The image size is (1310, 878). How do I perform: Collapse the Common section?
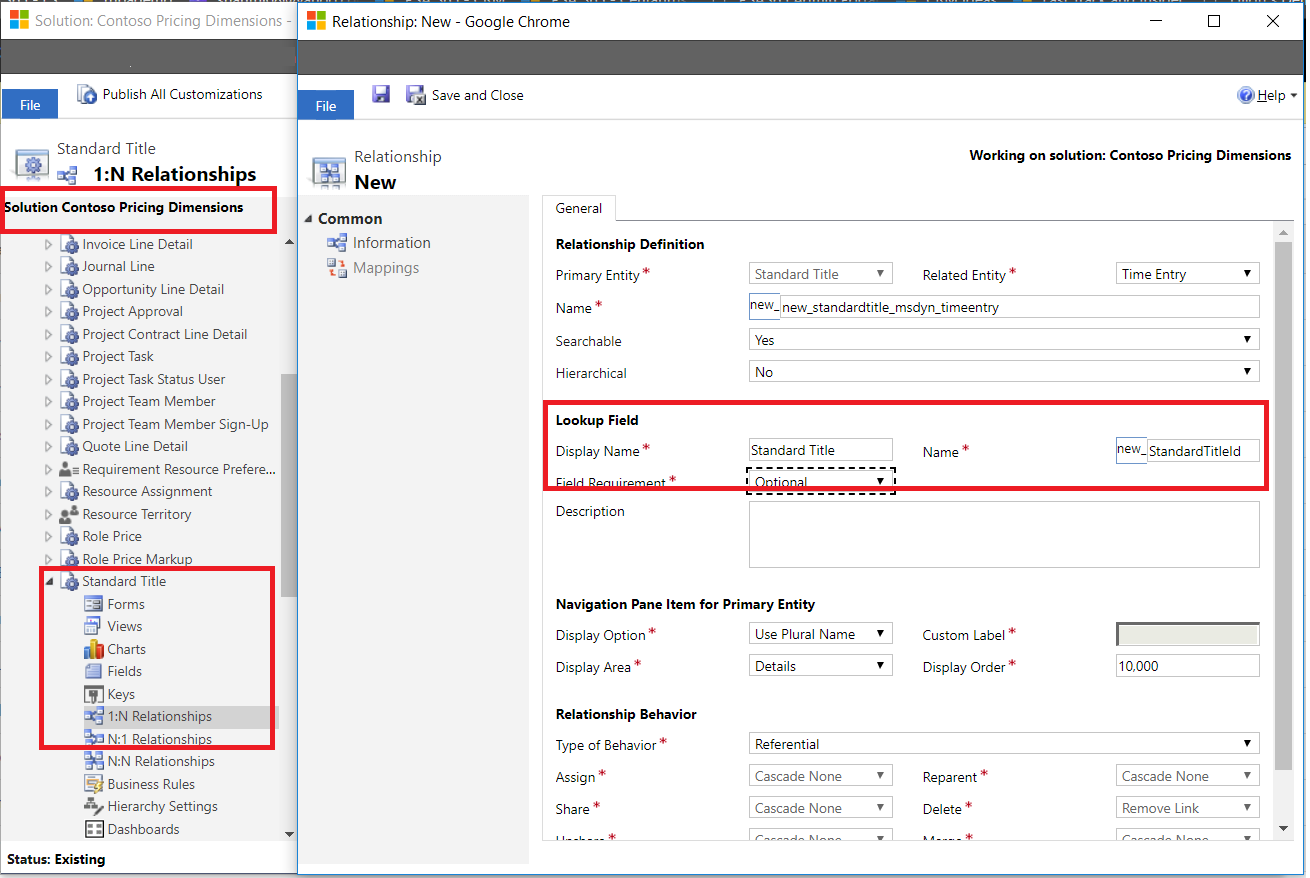(x=309, y=218)
